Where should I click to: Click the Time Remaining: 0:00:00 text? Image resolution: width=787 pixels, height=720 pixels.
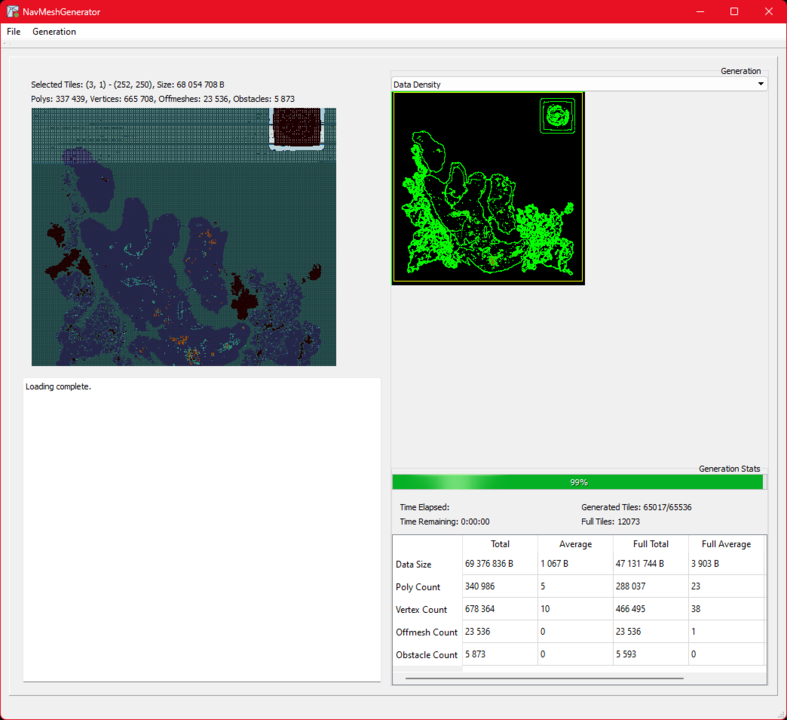444,522
